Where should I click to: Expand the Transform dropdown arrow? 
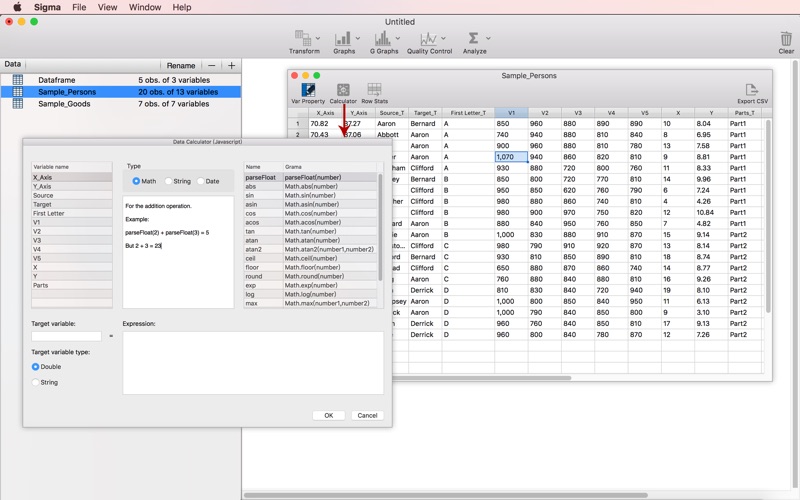[318, 38]
